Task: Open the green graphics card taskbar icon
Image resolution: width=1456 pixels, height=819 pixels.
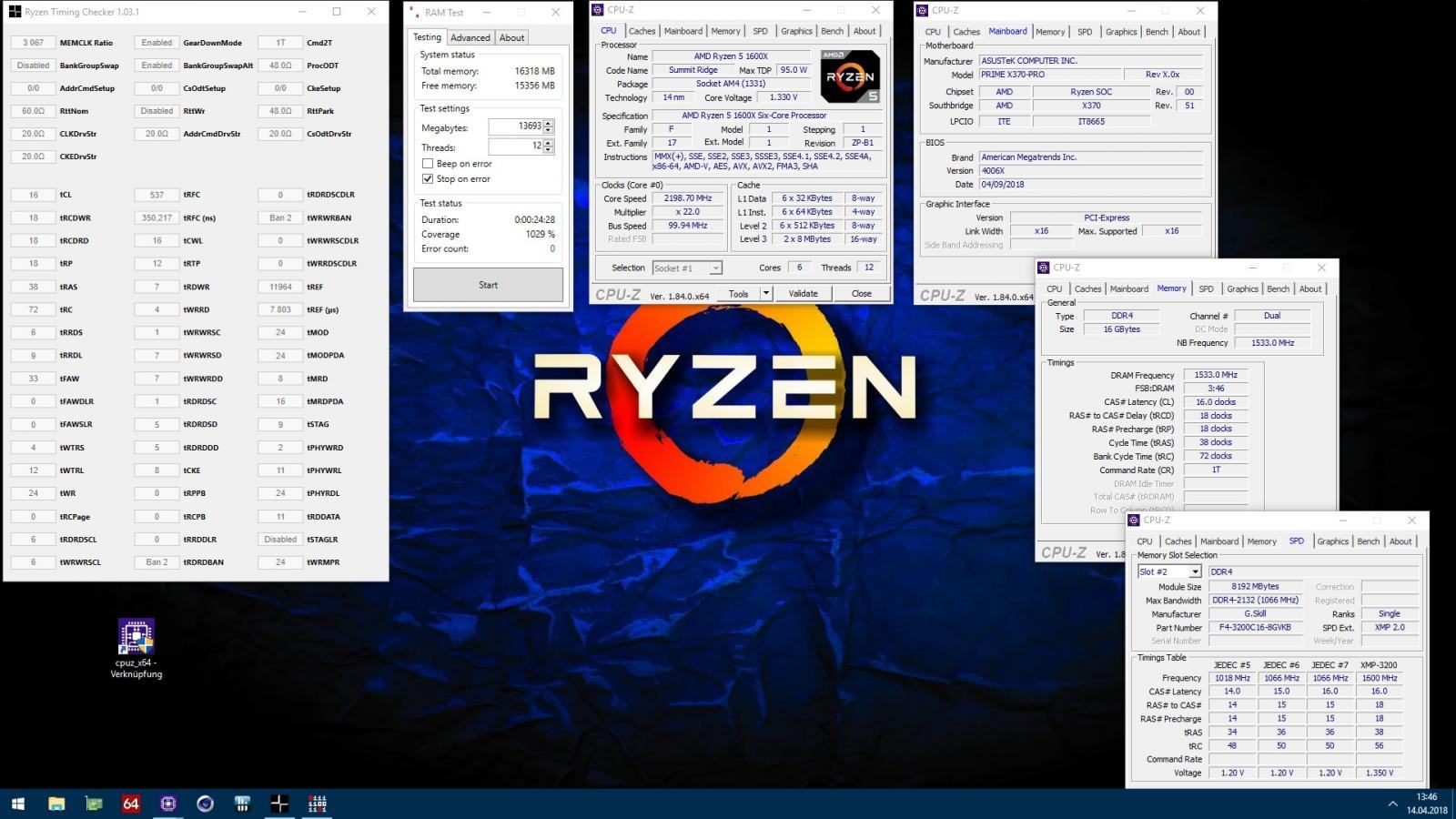Action: [x=94, y=804]
